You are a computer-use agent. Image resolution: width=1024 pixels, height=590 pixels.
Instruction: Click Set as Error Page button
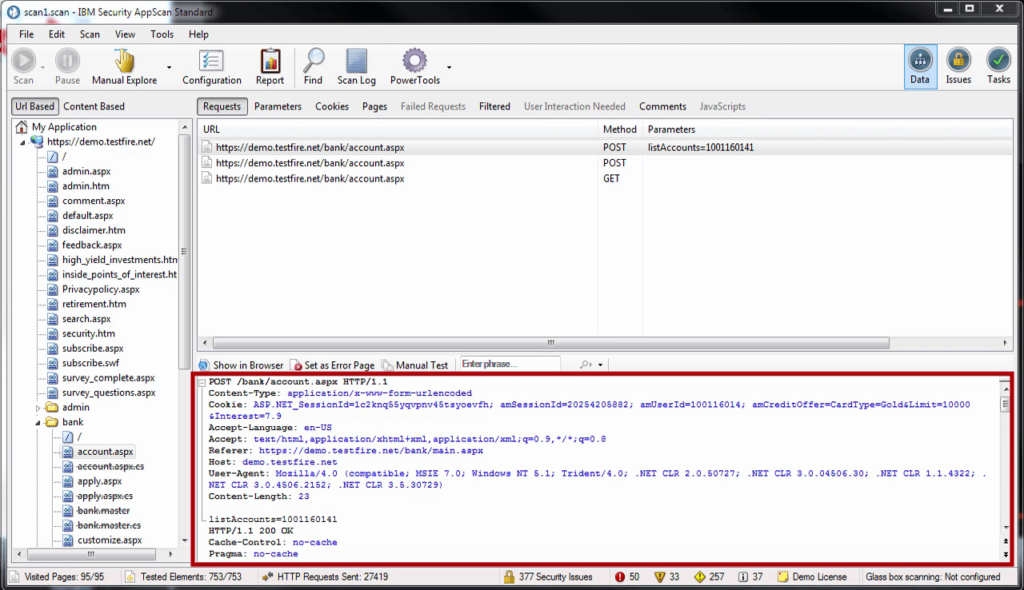333,366
